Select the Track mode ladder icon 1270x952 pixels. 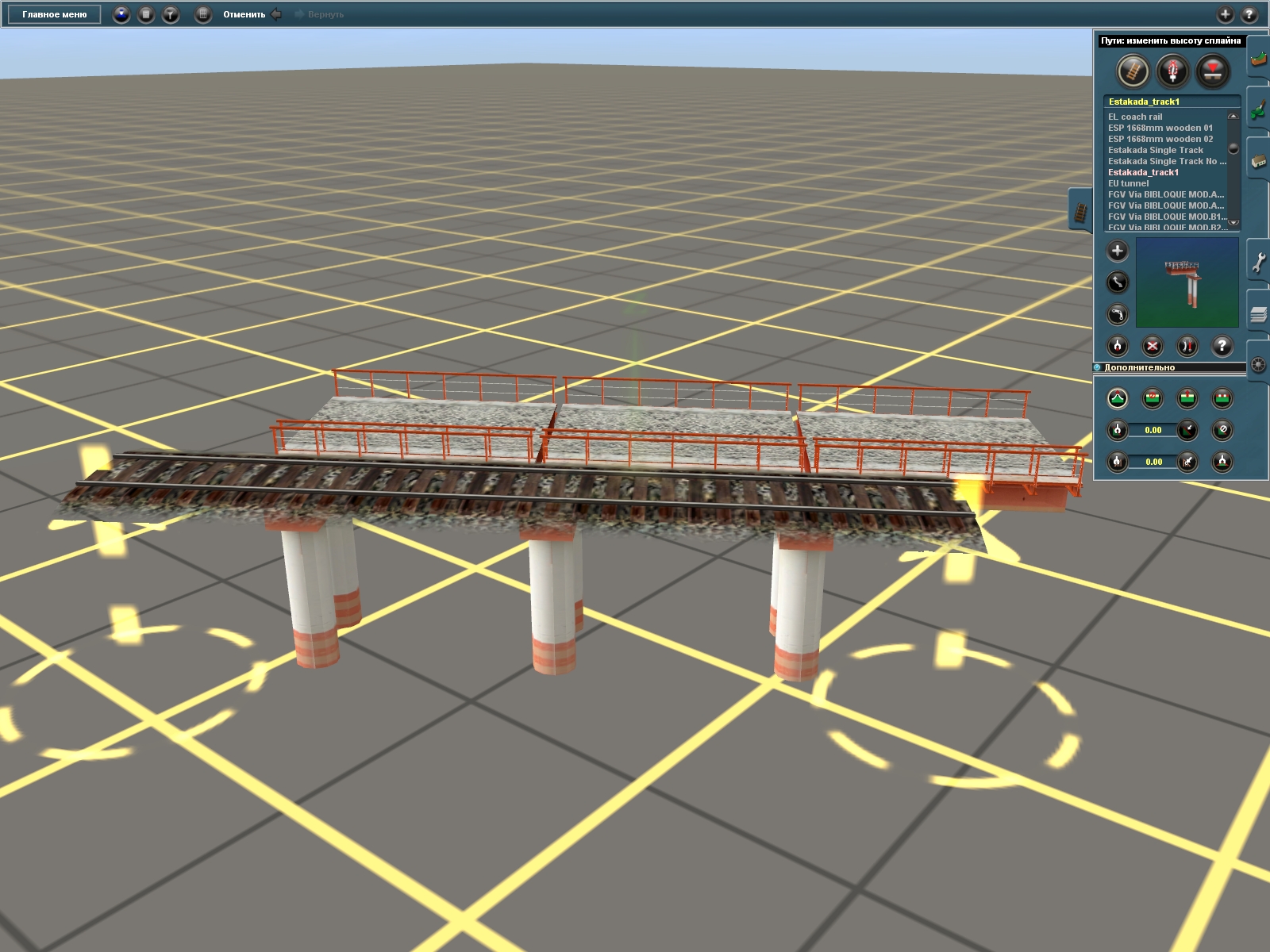1133,71
